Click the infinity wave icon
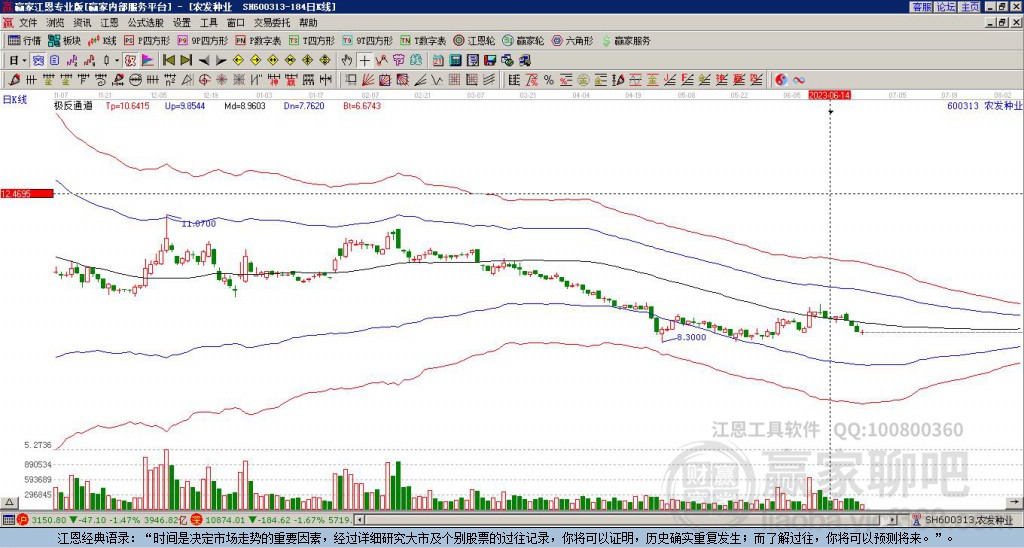This screenshot has height=548, width=1024. pos(799,80)
